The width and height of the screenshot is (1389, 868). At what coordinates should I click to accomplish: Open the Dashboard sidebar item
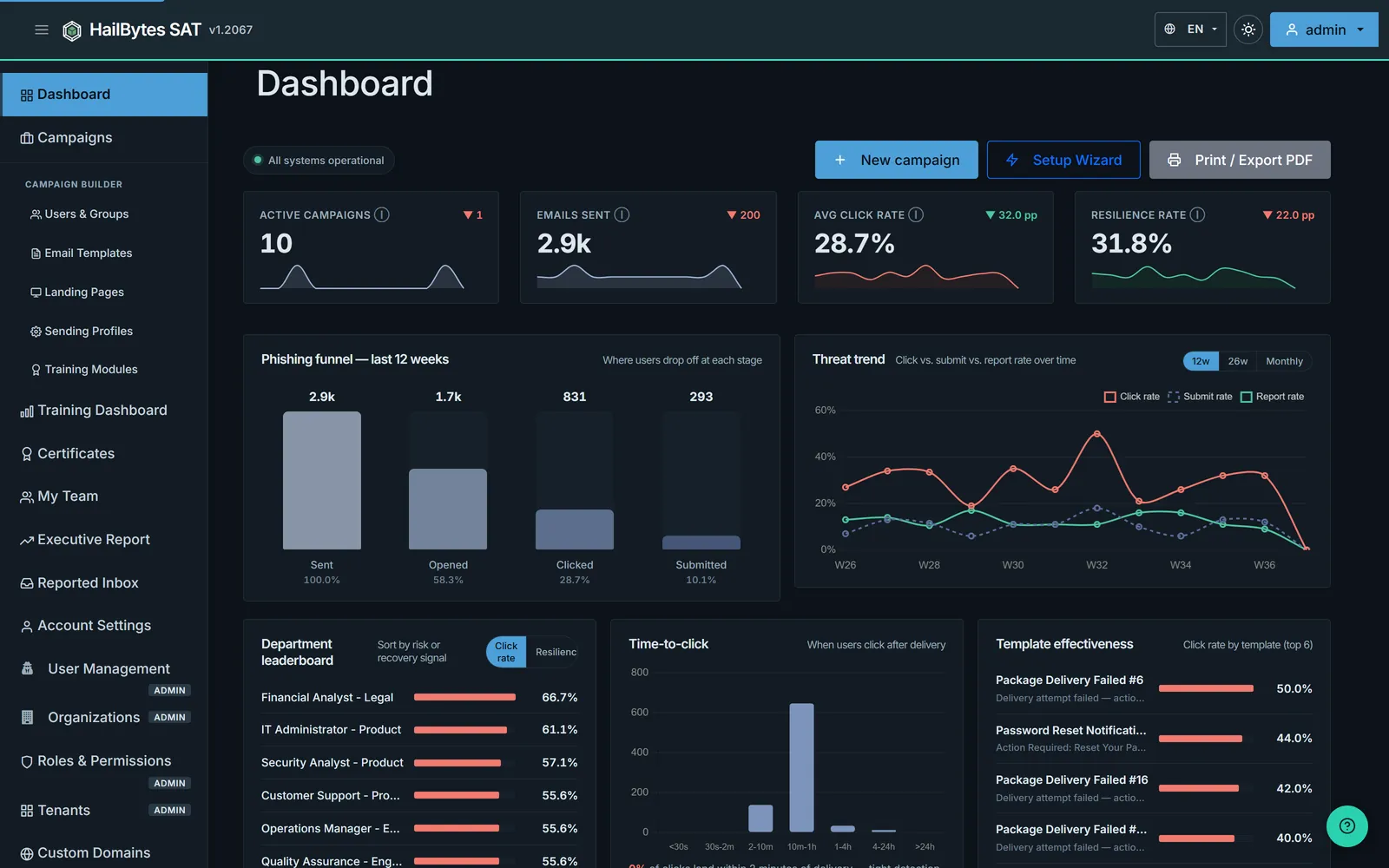[105, 95]
